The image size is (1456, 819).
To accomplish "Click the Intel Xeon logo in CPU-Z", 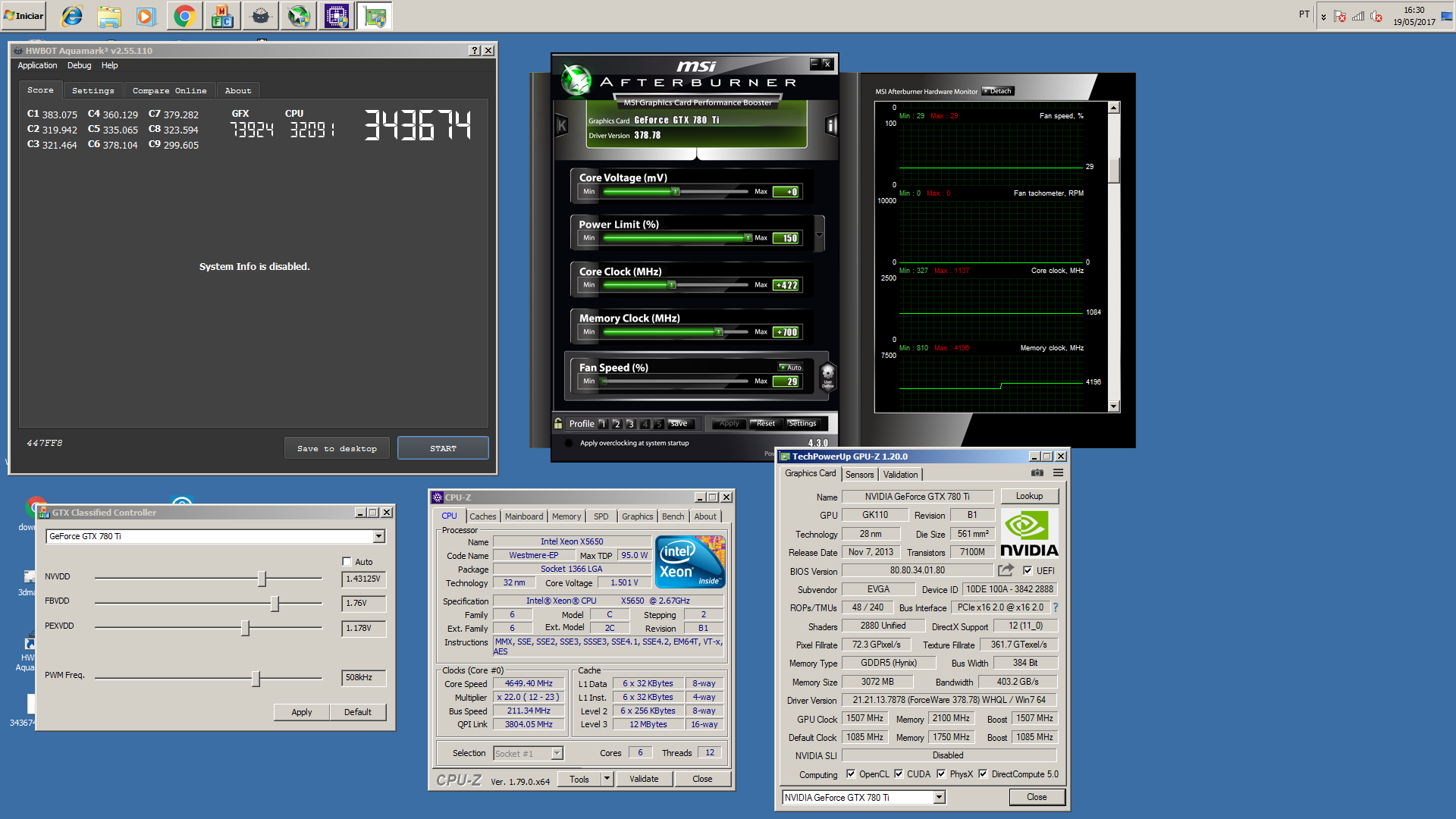I will click(x=690, y=562).
